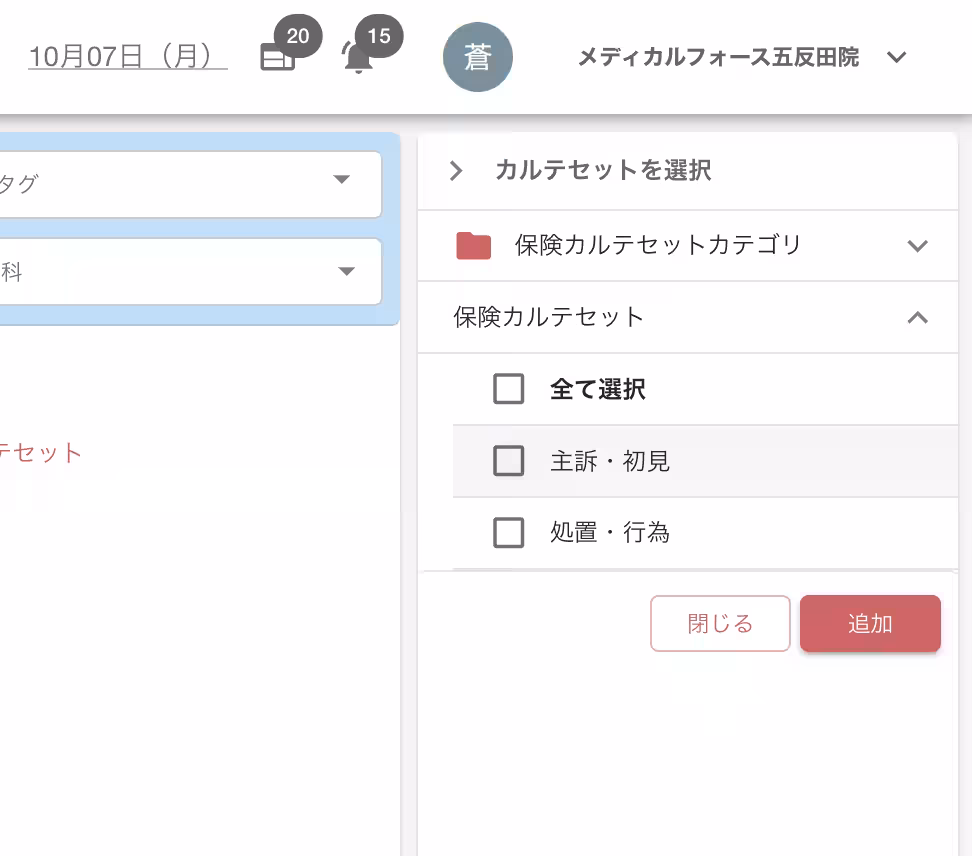Click the red カルテセット link on the left
Image resolution: width=972 pixels, height=856 pixels.
point(42,452)
